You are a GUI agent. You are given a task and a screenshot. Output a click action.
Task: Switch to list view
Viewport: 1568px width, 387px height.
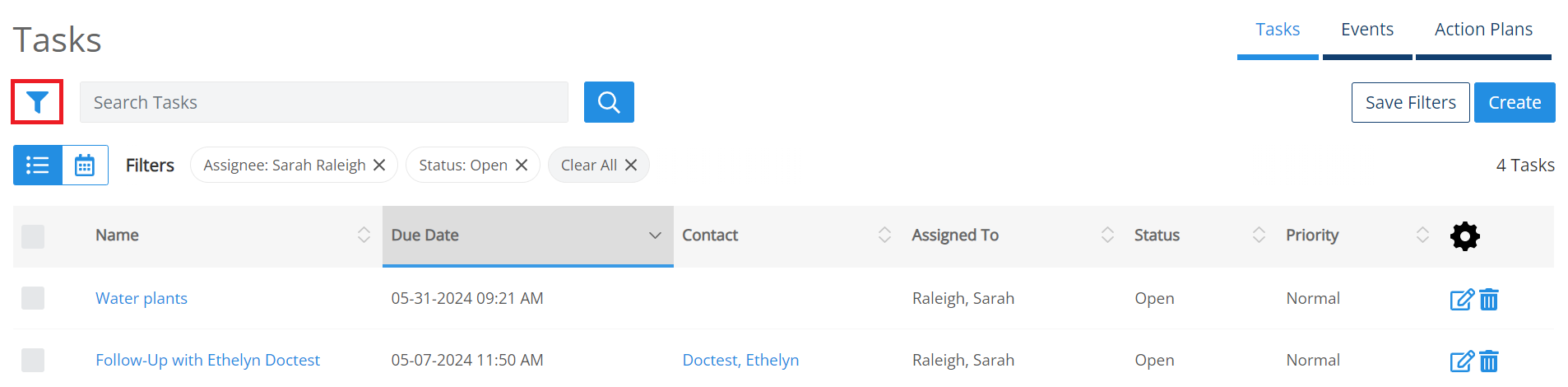tap(38, 166)
